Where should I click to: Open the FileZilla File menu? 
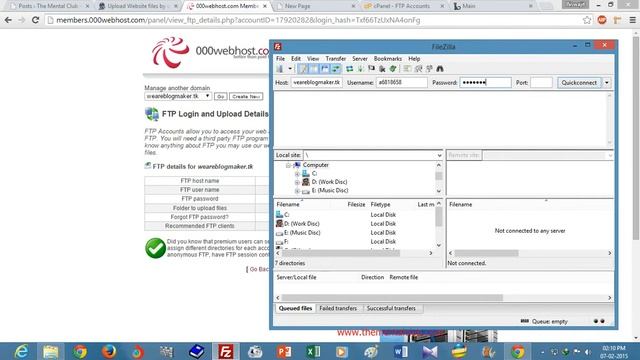pyautogui.click(x=280, y=59)
